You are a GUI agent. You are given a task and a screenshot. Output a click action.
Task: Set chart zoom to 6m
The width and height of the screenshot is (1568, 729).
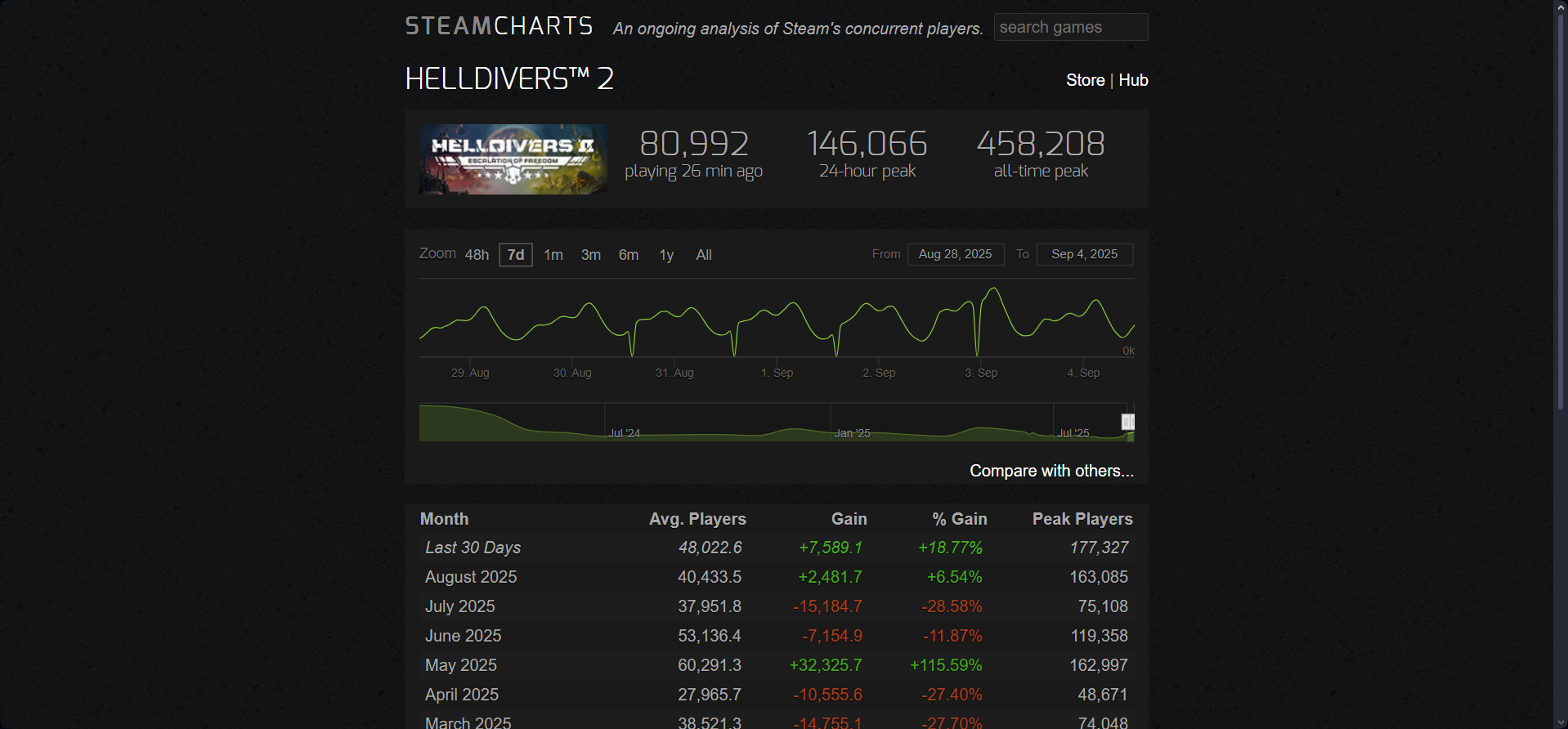coord(629,255)
